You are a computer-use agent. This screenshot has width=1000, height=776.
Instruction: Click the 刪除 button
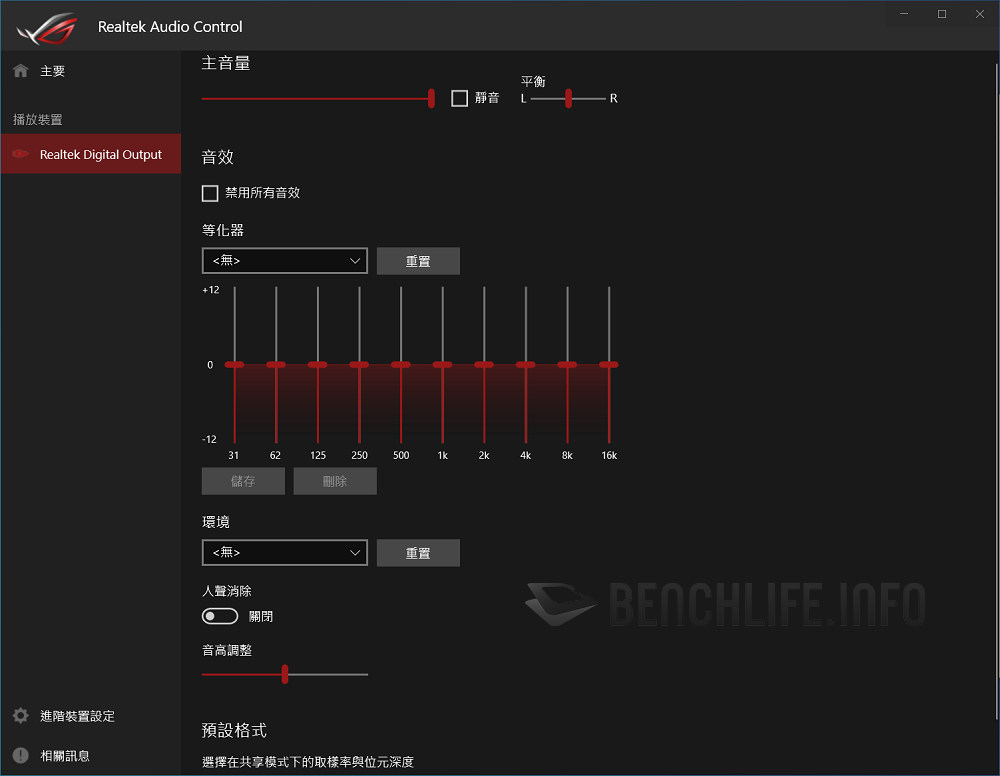335,481
